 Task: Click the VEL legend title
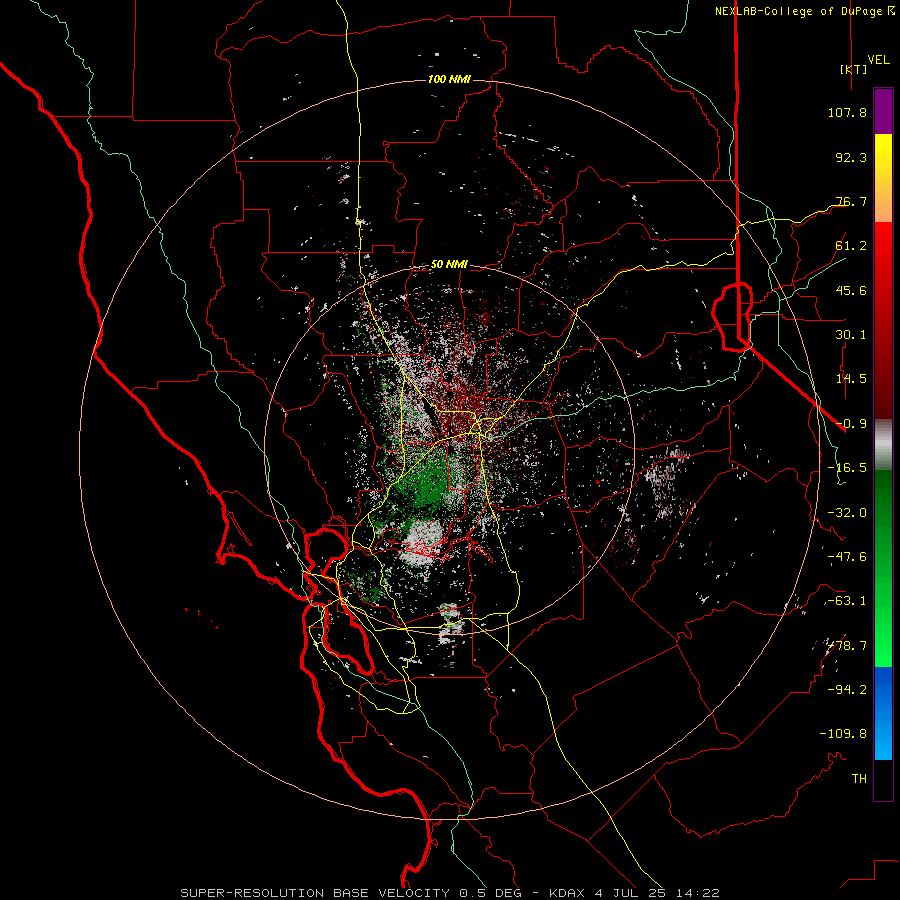coord(878,59)
